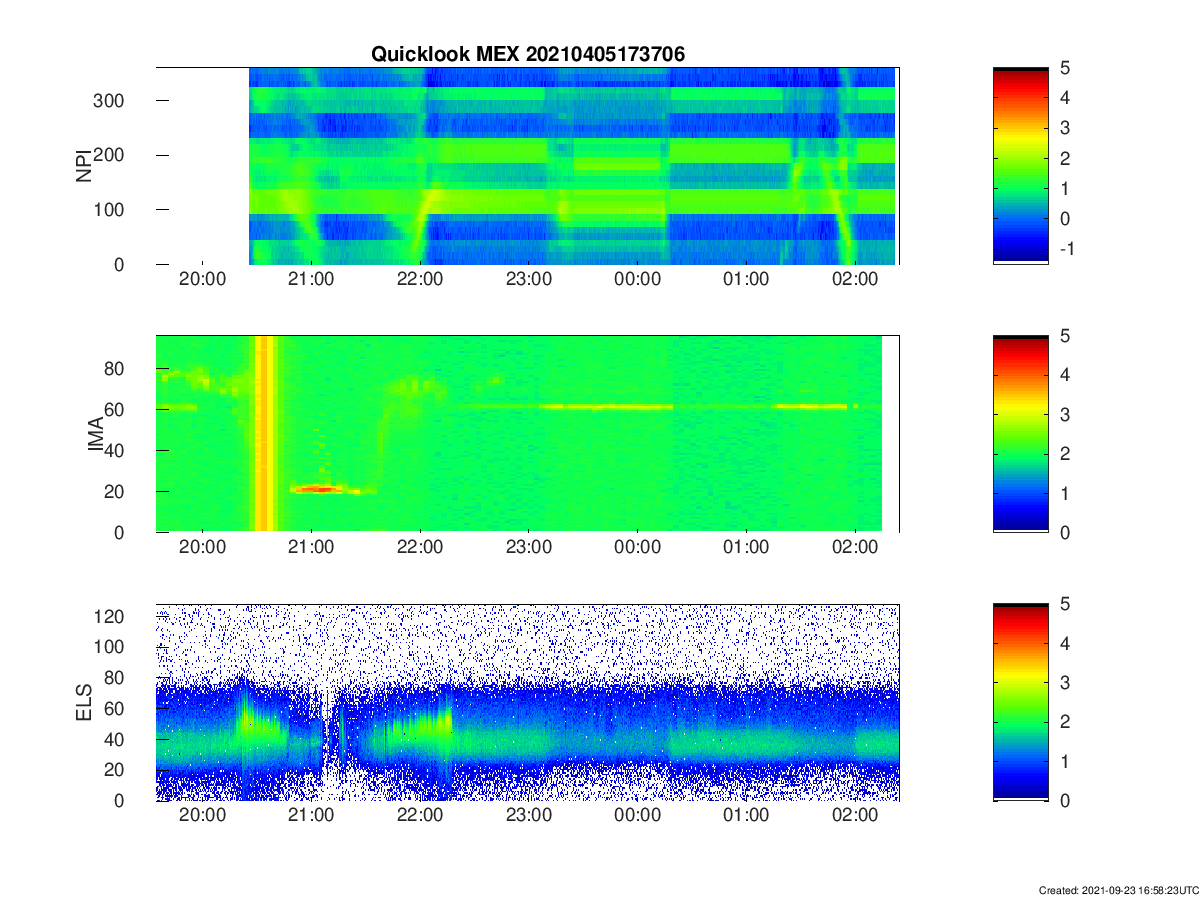
Task: Click the IMA spectrogram plot area
Action: point(527,433)
